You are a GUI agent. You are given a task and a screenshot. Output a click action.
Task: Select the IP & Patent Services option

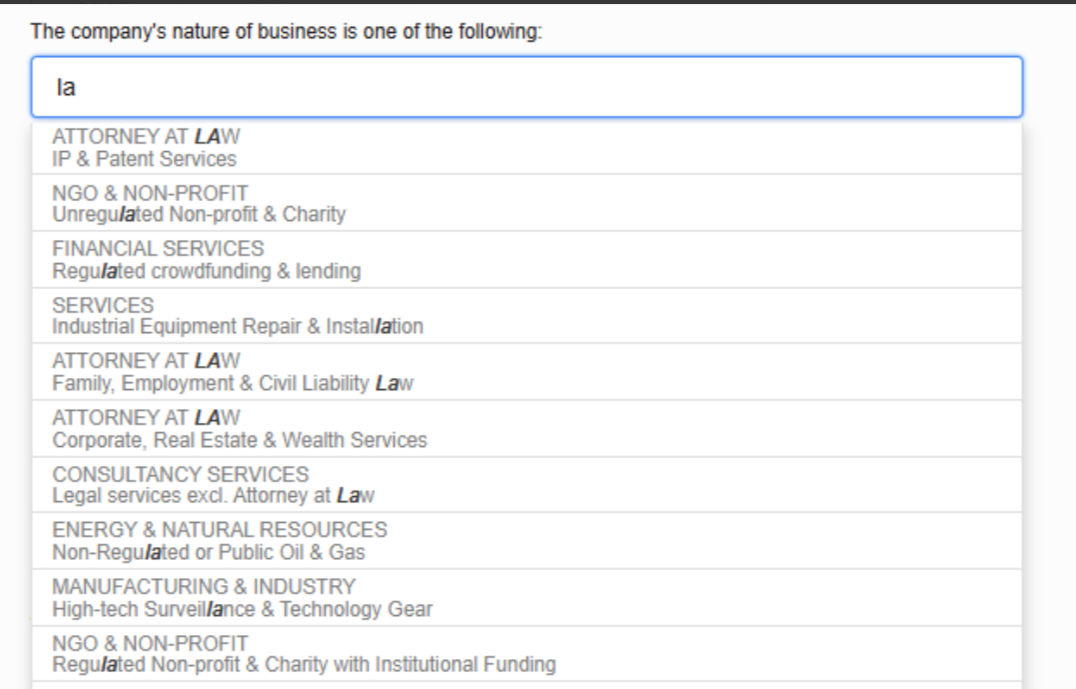pos(145,159)
